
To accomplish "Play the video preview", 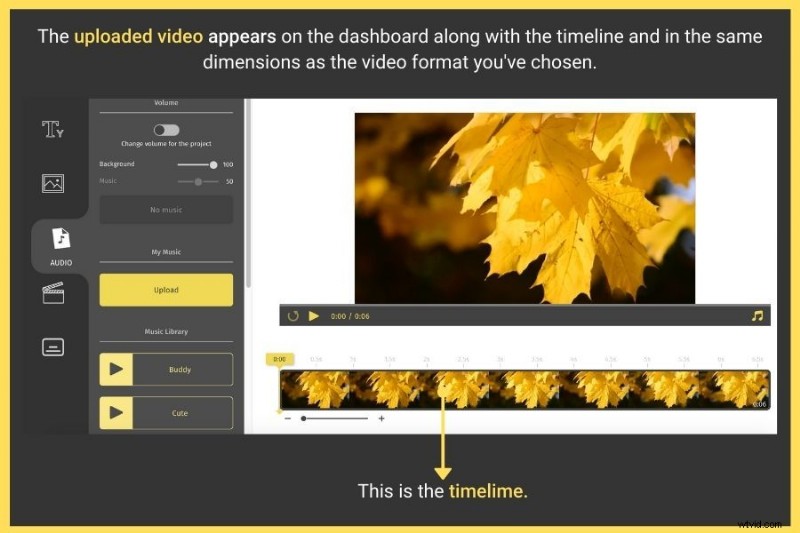I will click(314, 316).
